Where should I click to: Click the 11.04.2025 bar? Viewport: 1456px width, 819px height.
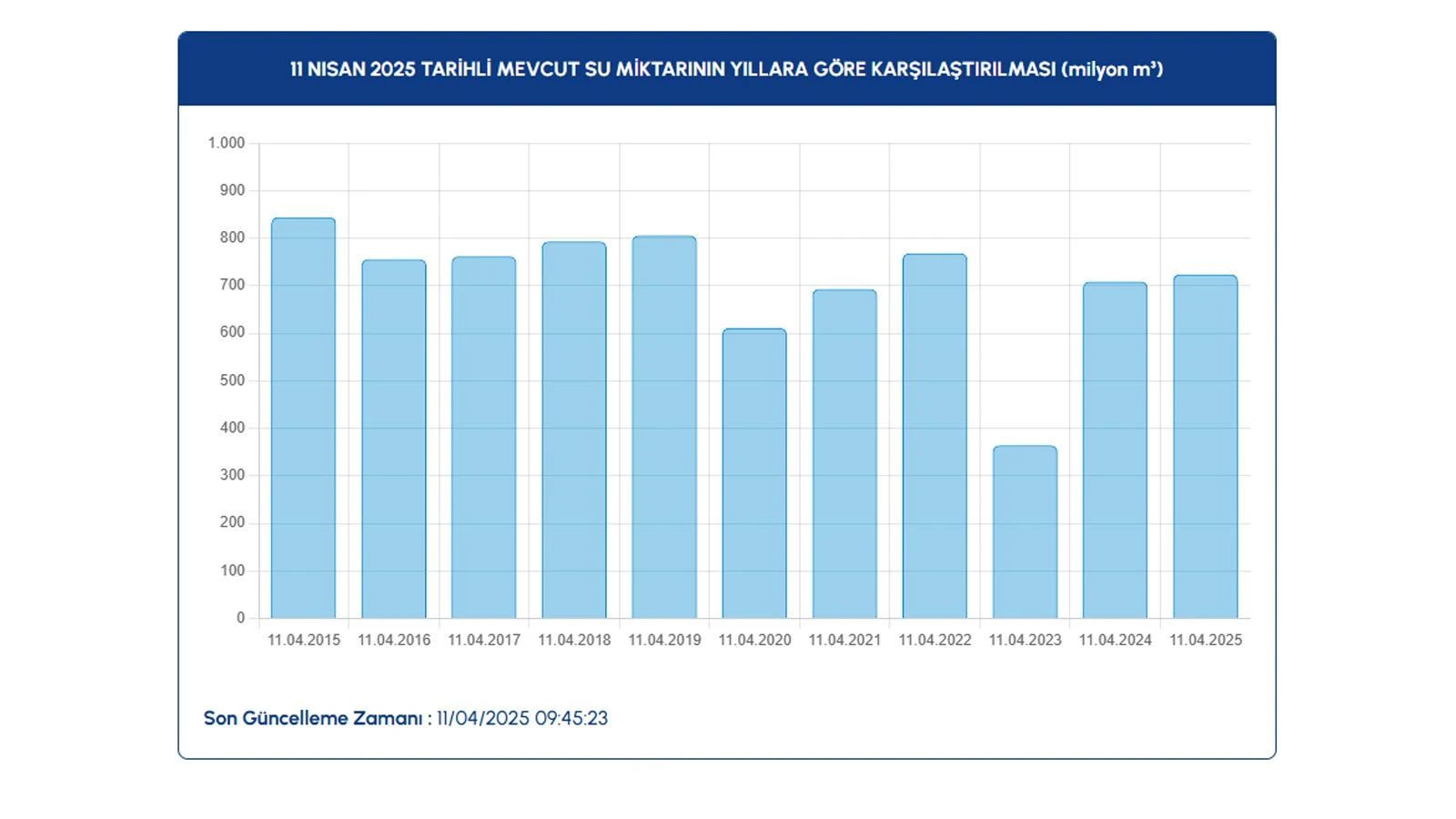[1205, 447]
